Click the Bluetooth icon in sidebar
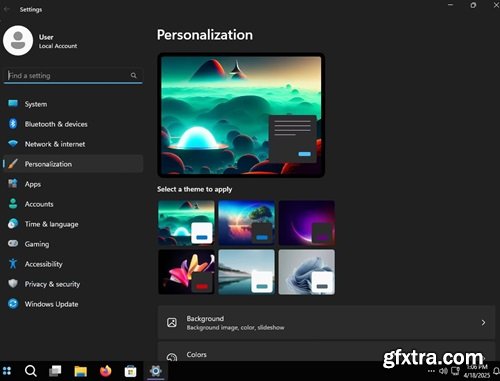The width and height of the screenshot is (500, 381). click(13, 124)
